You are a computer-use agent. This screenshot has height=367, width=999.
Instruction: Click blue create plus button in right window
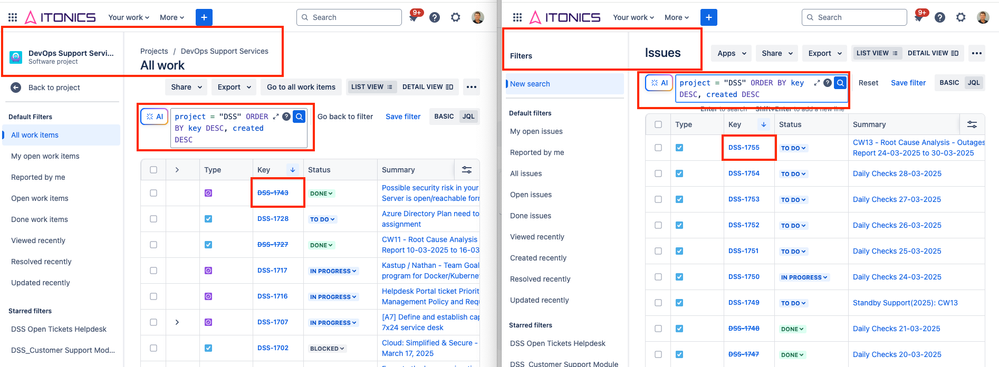pos(708,17)
